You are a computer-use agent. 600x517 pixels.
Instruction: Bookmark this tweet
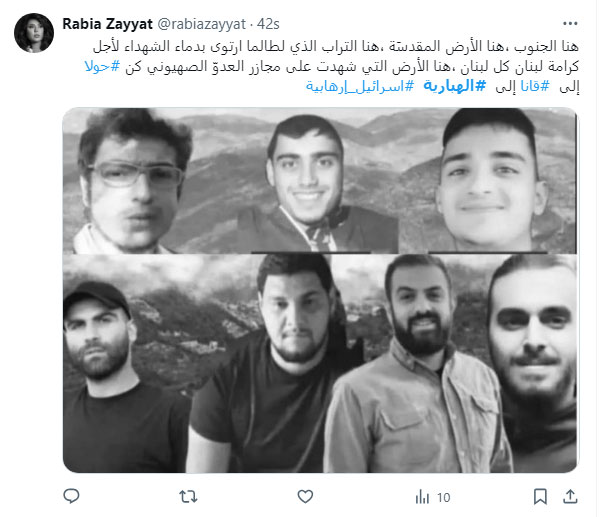pos(540,497)
